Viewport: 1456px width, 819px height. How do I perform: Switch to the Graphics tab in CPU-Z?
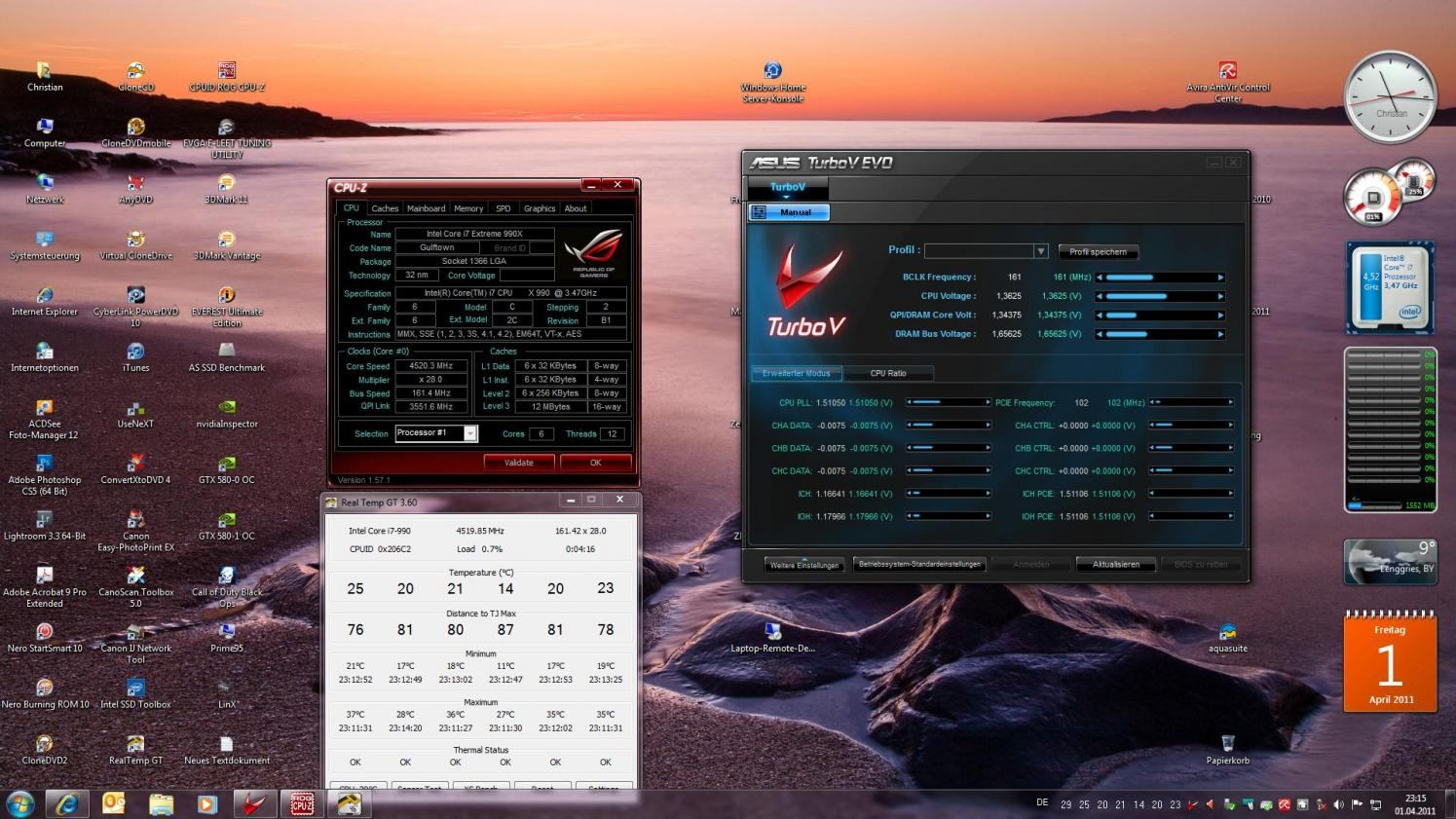point(539,208)
